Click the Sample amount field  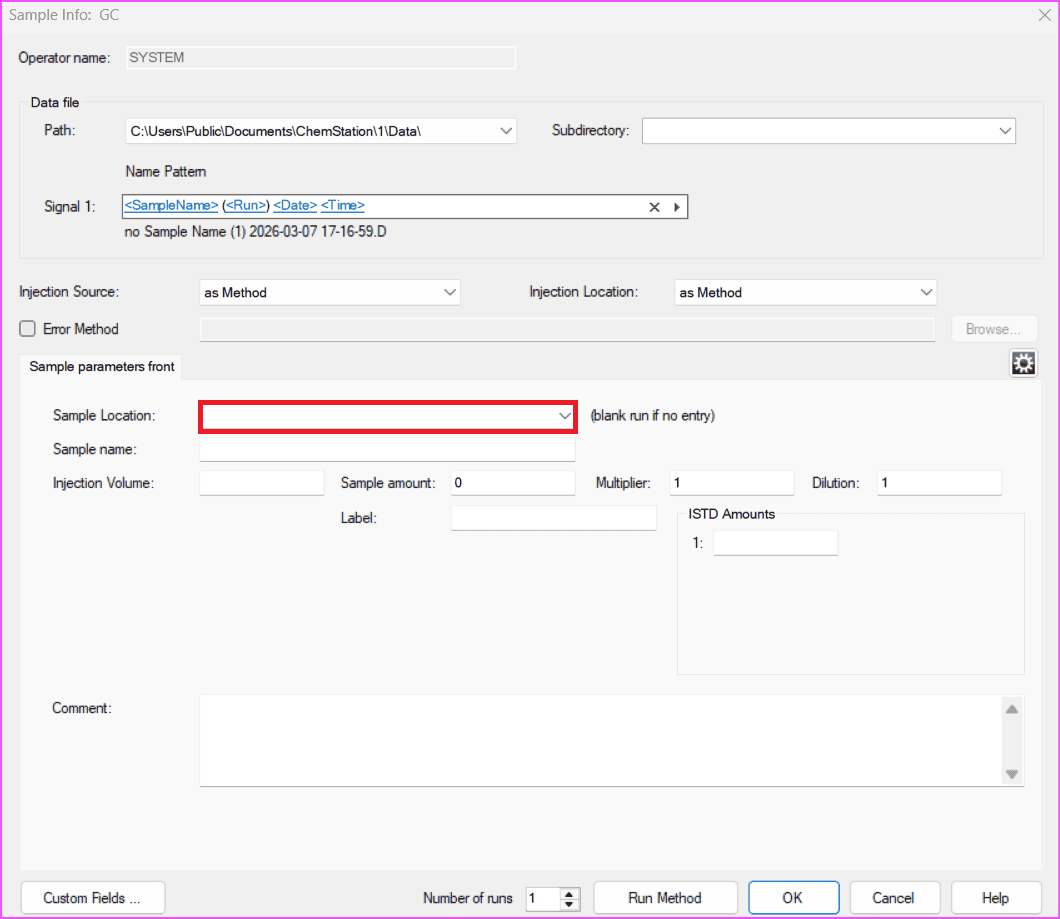click(513, 483)
